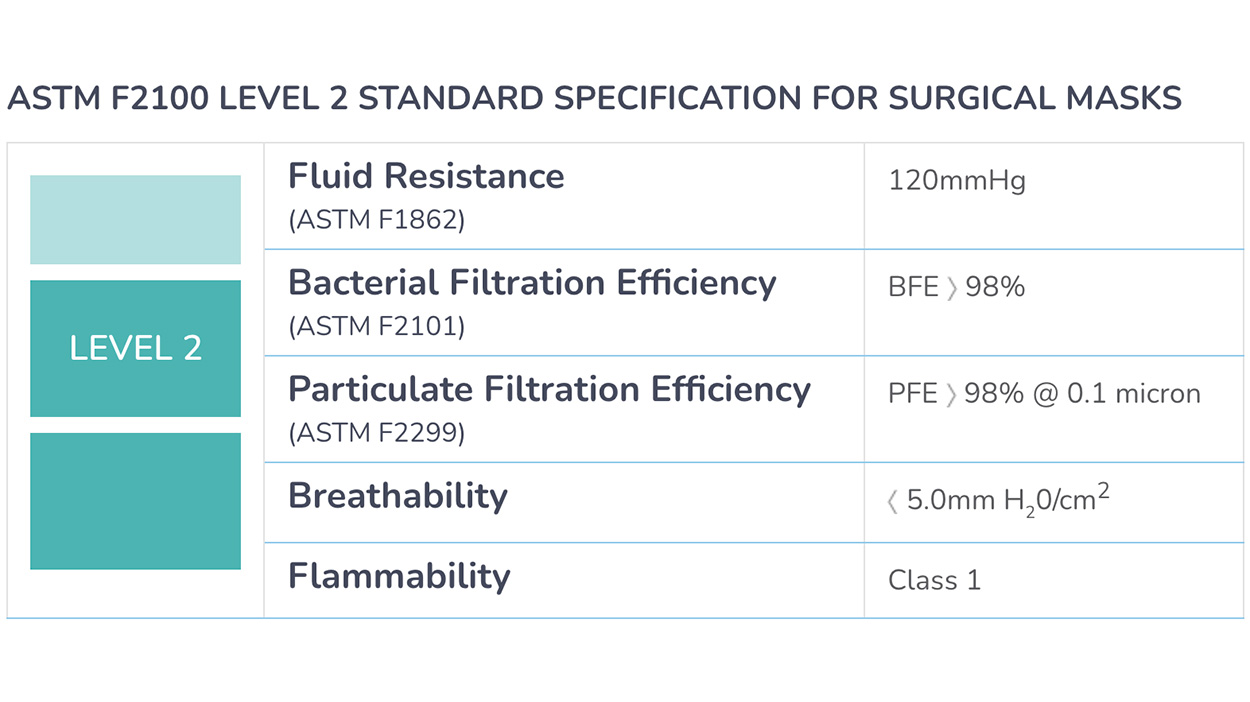Click the 98% @ 0.1 micron value

[1082, 394]
